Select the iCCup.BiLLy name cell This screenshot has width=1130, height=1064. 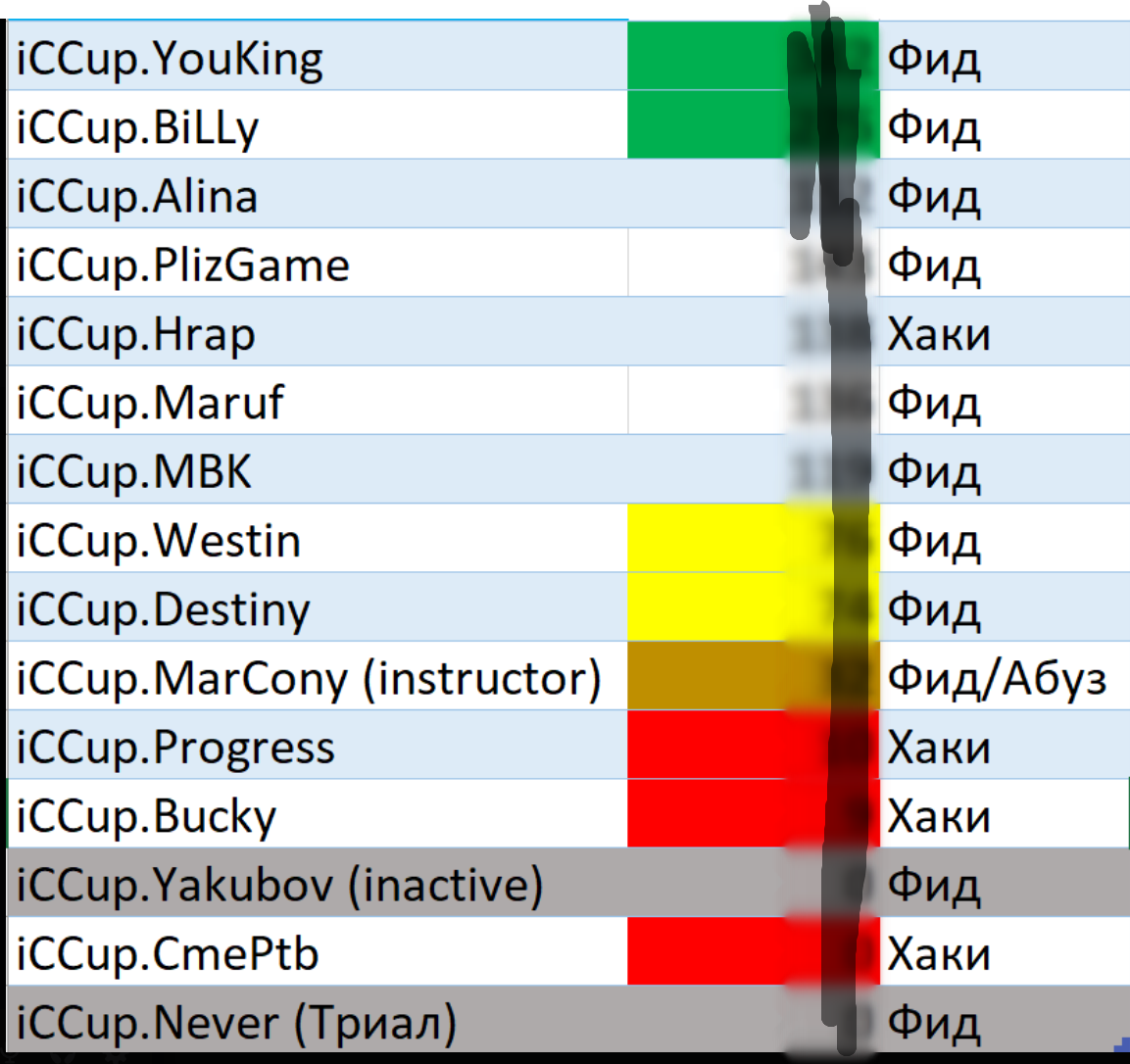tap(318, 124)
